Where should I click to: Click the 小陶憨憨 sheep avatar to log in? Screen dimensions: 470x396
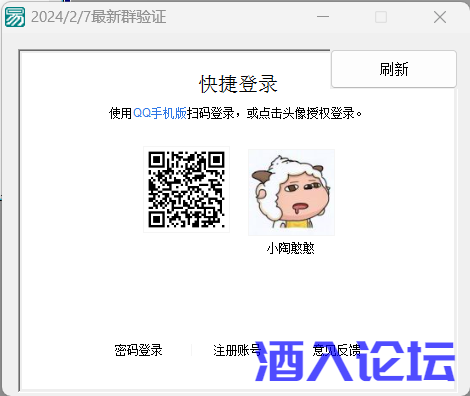point(291,192)
